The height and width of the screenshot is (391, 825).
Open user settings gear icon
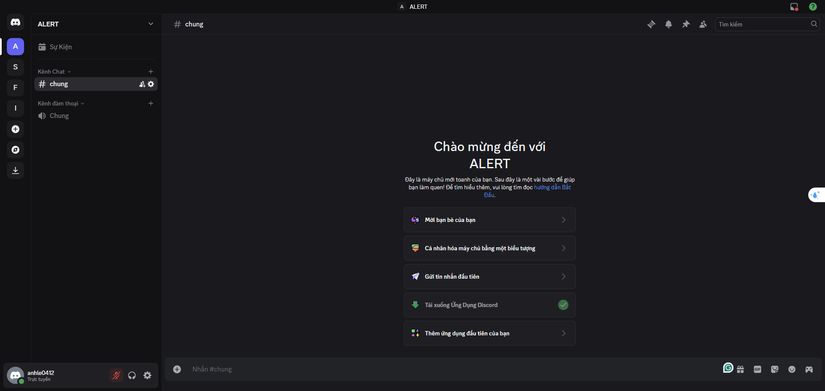coord(147,375)
